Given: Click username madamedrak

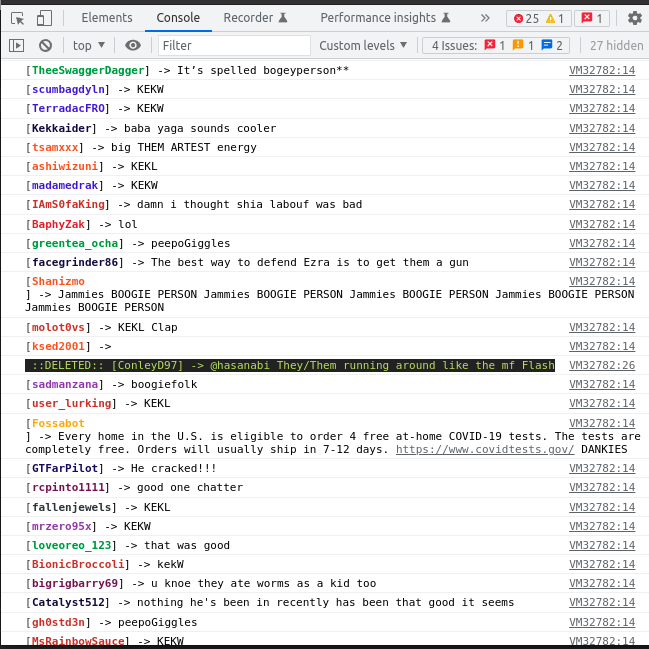Looking at the screenshot, I should tap(65, 185).
